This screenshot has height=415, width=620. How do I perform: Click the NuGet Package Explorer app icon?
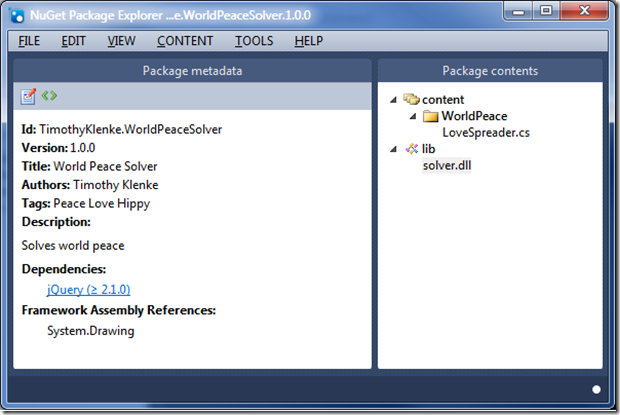pyautogui.click(x=17, y=15)
